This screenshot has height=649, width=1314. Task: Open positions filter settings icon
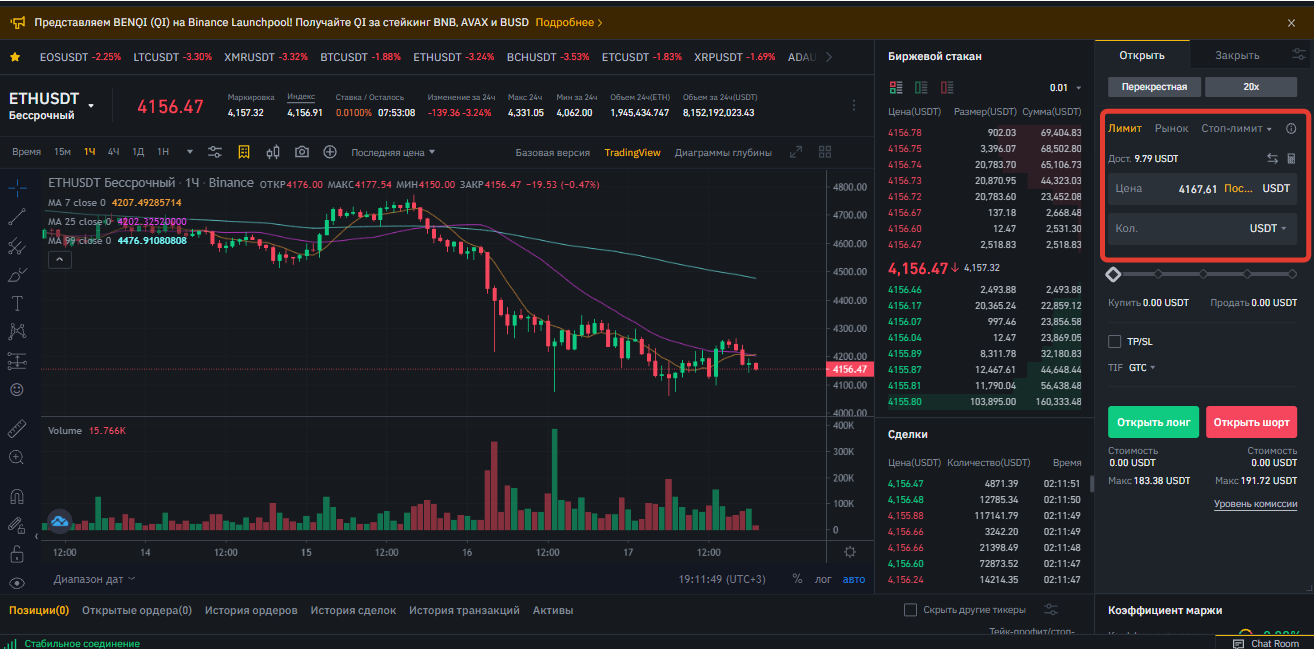pos(1050,610)
